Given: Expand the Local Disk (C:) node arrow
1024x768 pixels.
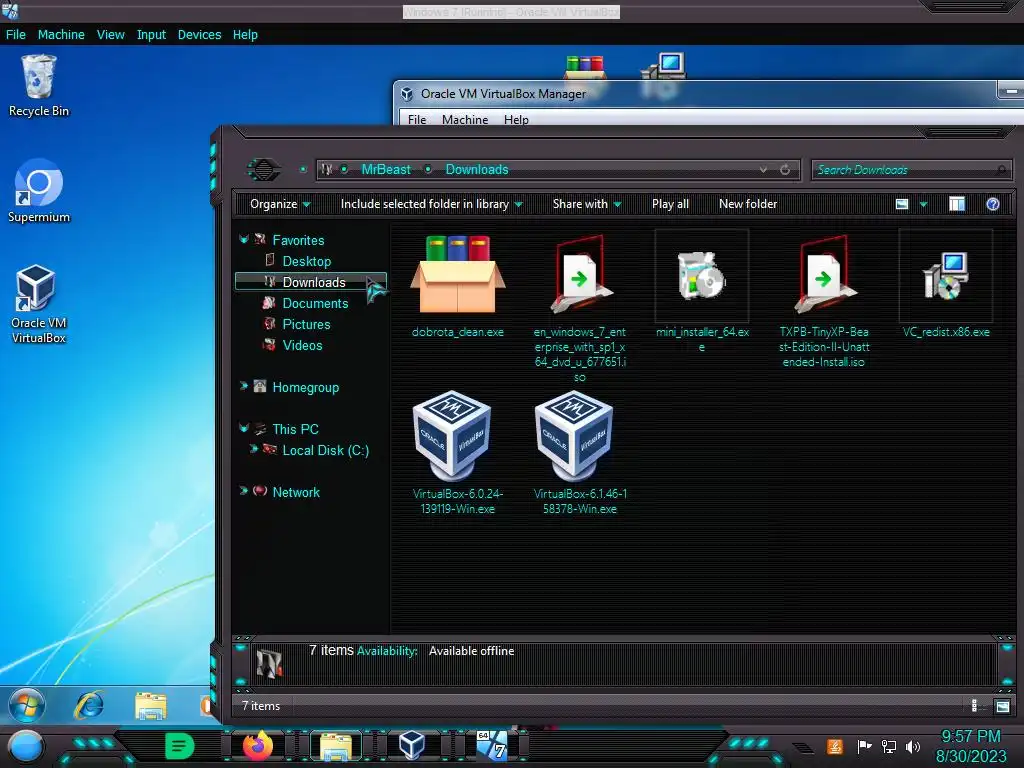Looking at the screenshot, I should pos(253,449).
